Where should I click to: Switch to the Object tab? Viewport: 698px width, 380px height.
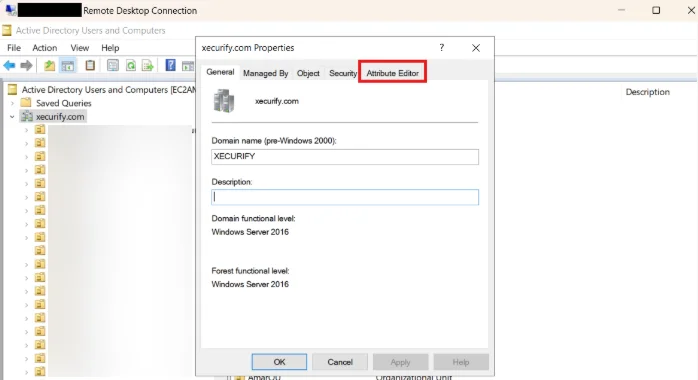click(x=308, y=73)
